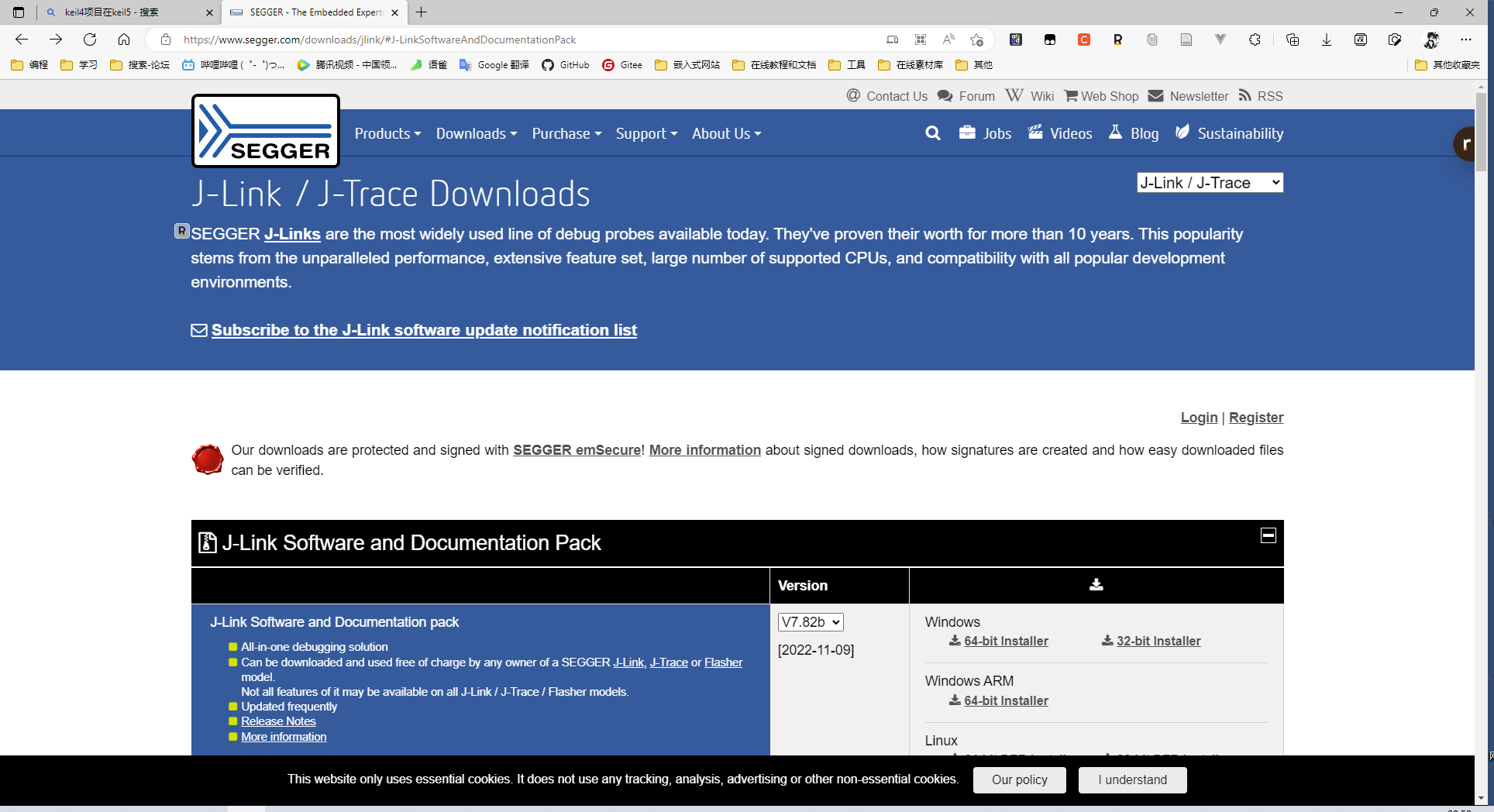Open the V7.82b version dropdown
The height and width of the screenshot is (812, 1494).
[x=811, y=622]
